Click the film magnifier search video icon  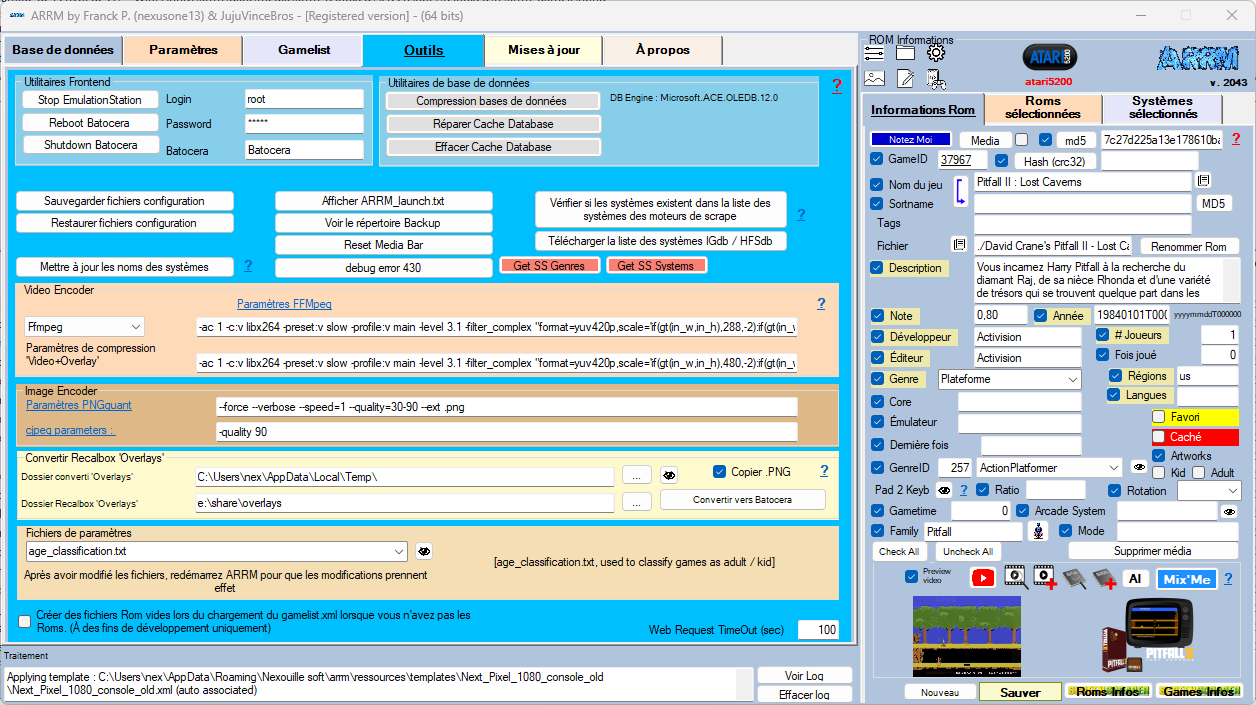[x=1015, y=578]
